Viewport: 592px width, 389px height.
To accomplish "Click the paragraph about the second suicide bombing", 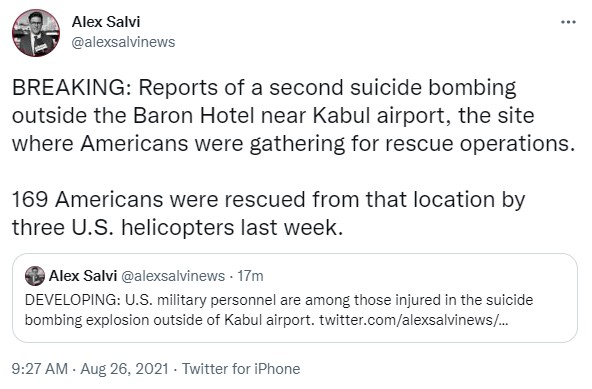I will point(294,116).
